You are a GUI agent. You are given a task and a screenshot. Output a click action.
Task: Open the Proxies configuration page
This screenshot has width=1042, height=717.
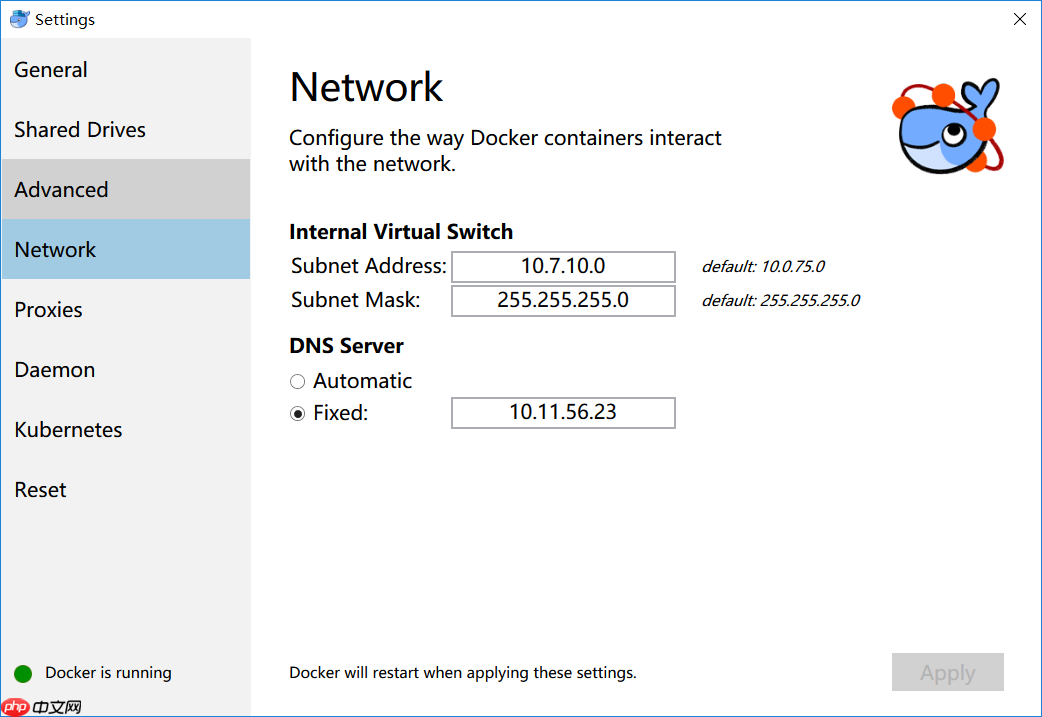coord(47,309)
